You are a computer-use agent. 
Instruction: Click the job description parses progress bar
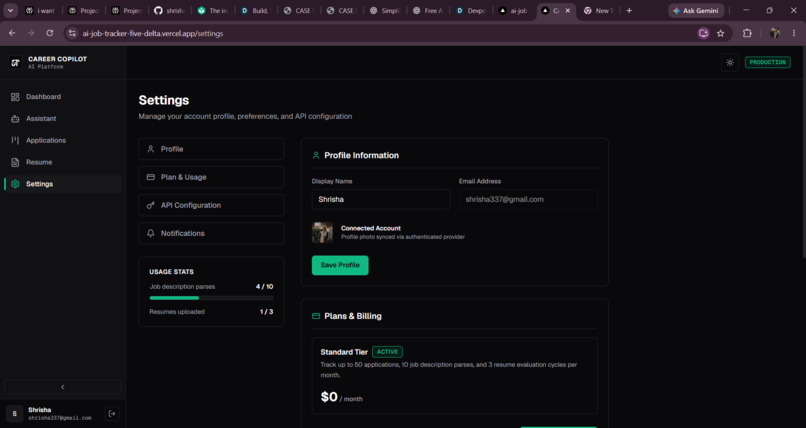[211, 298]
